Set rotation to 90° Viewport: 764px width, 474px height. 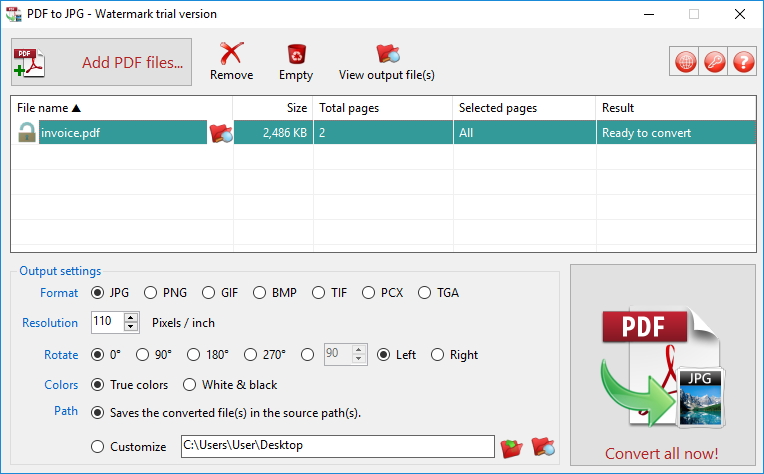[142, 355]
